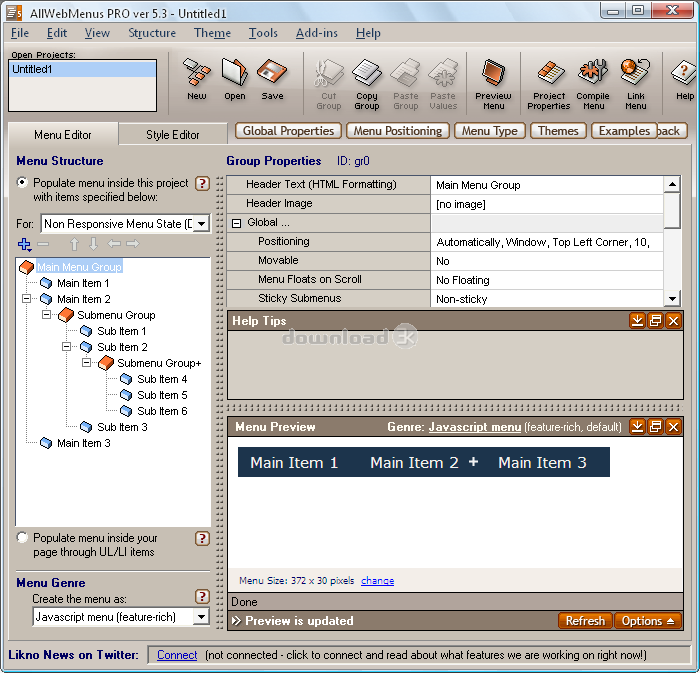Close the Help Tips panel
This screenshot has height=673, width=700.
(674, 321)
